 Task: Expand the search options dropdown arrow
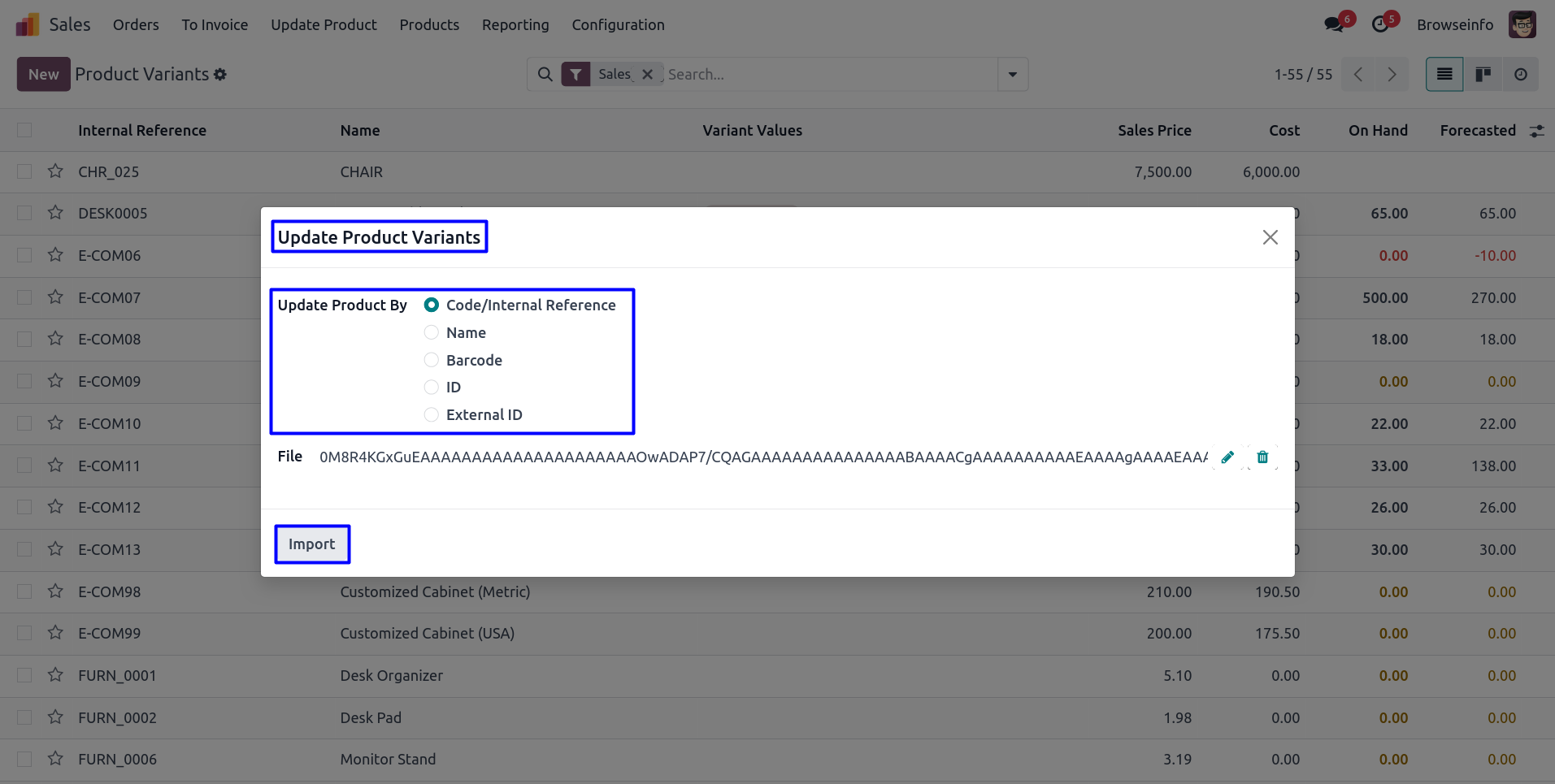click(x=1013, y=75)
